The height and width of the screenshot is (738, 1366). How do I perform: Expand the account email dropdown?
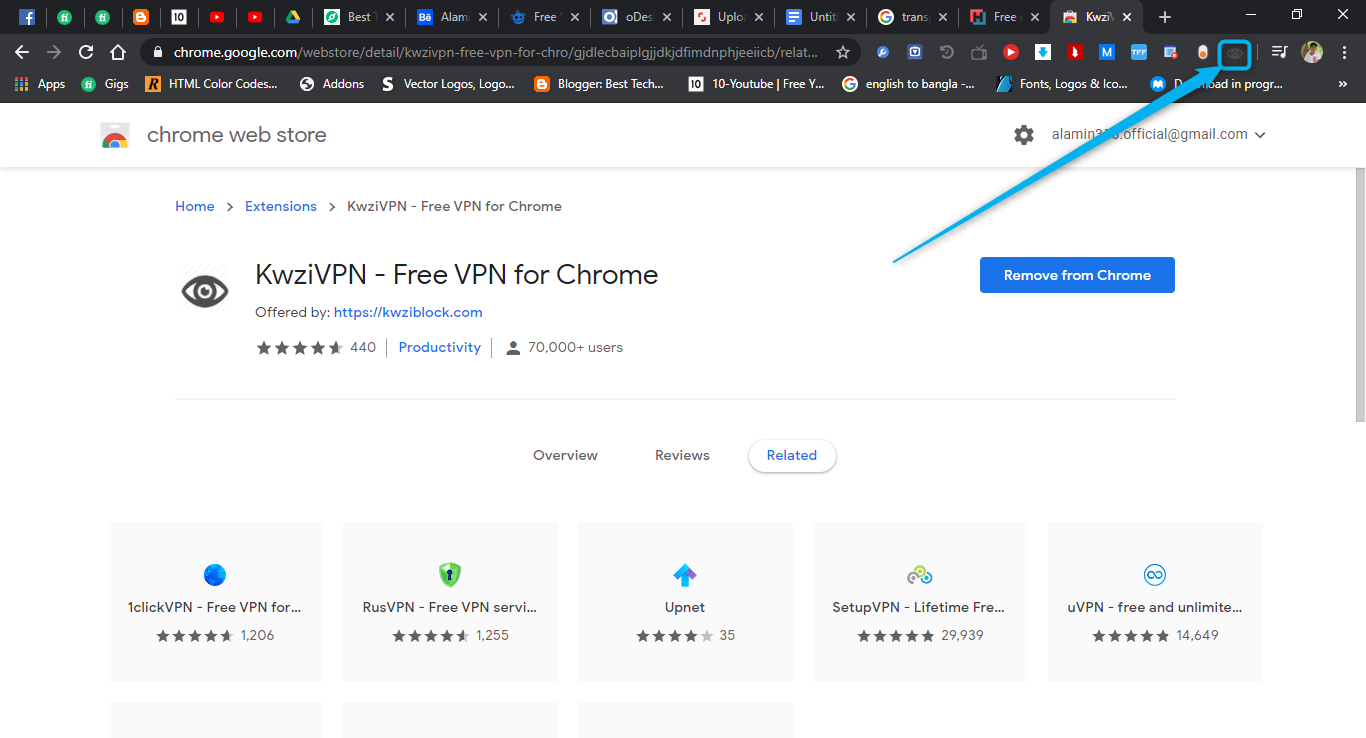pos(1260,135)
